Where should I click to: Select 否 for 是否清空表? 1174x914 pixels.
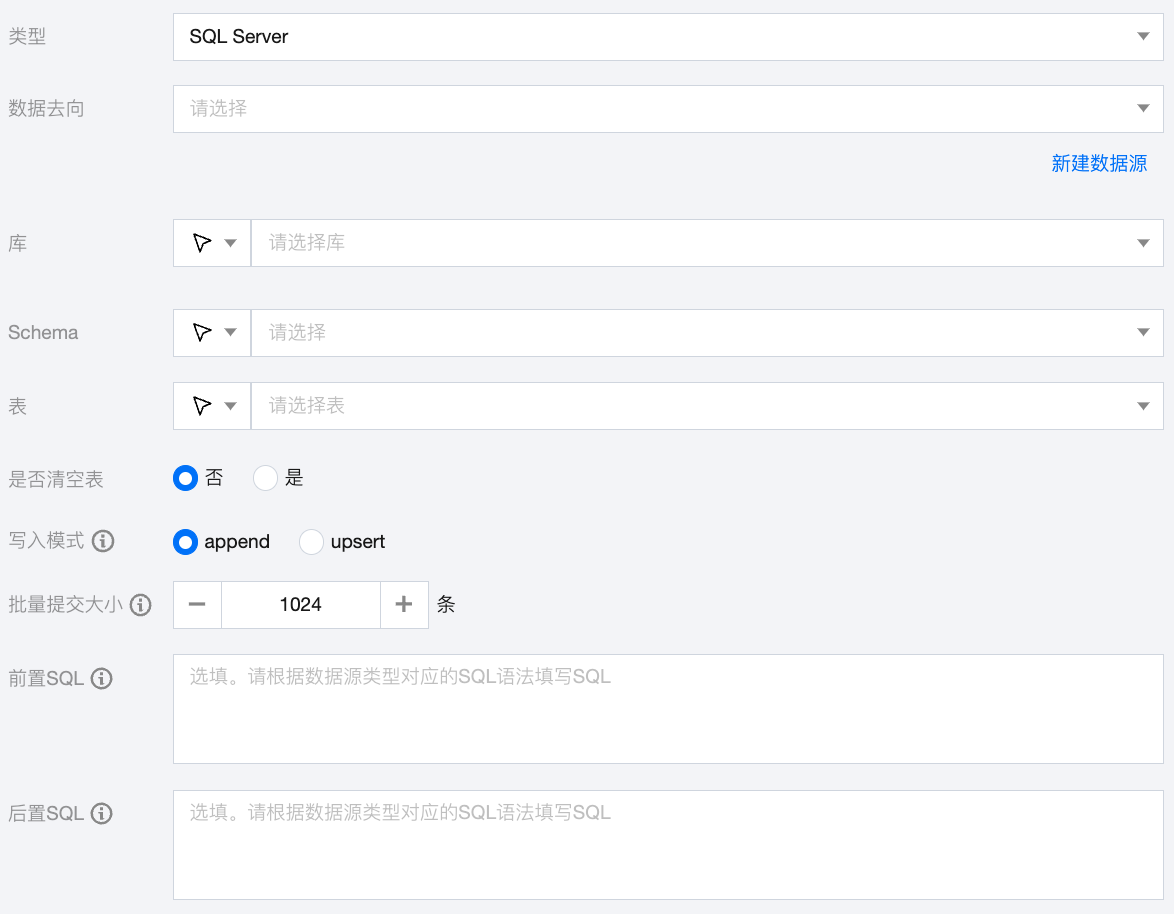pos(185,479)
